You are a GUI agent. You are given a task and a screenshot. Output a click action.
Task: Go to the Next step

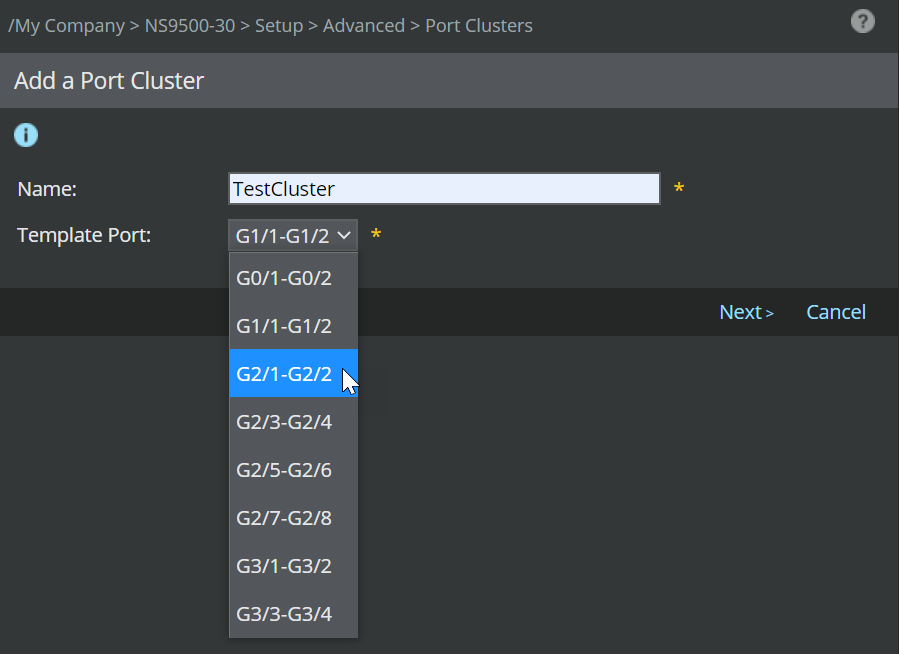[746, 312]
